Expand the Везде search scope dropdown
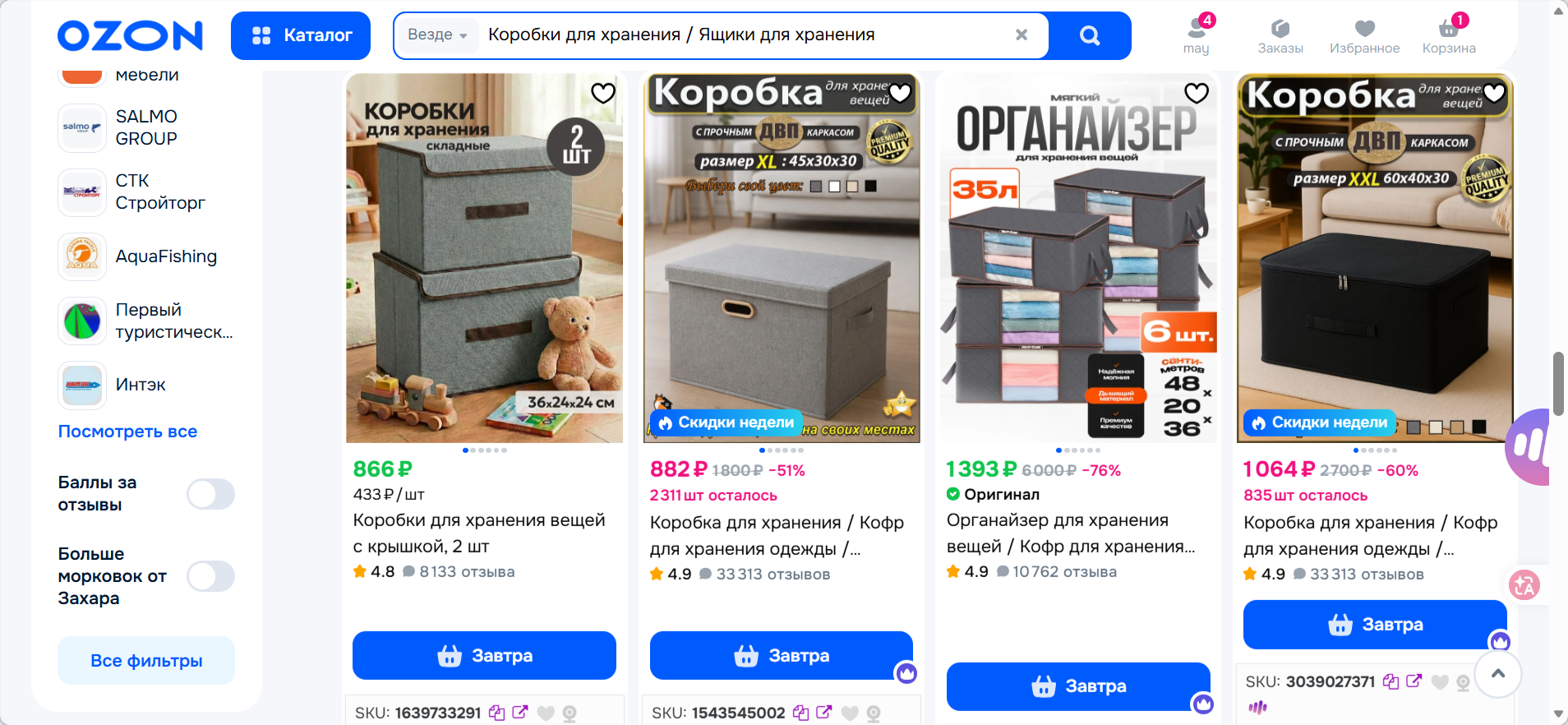The height and width of the screenshot is (725, 1568). 437,35
